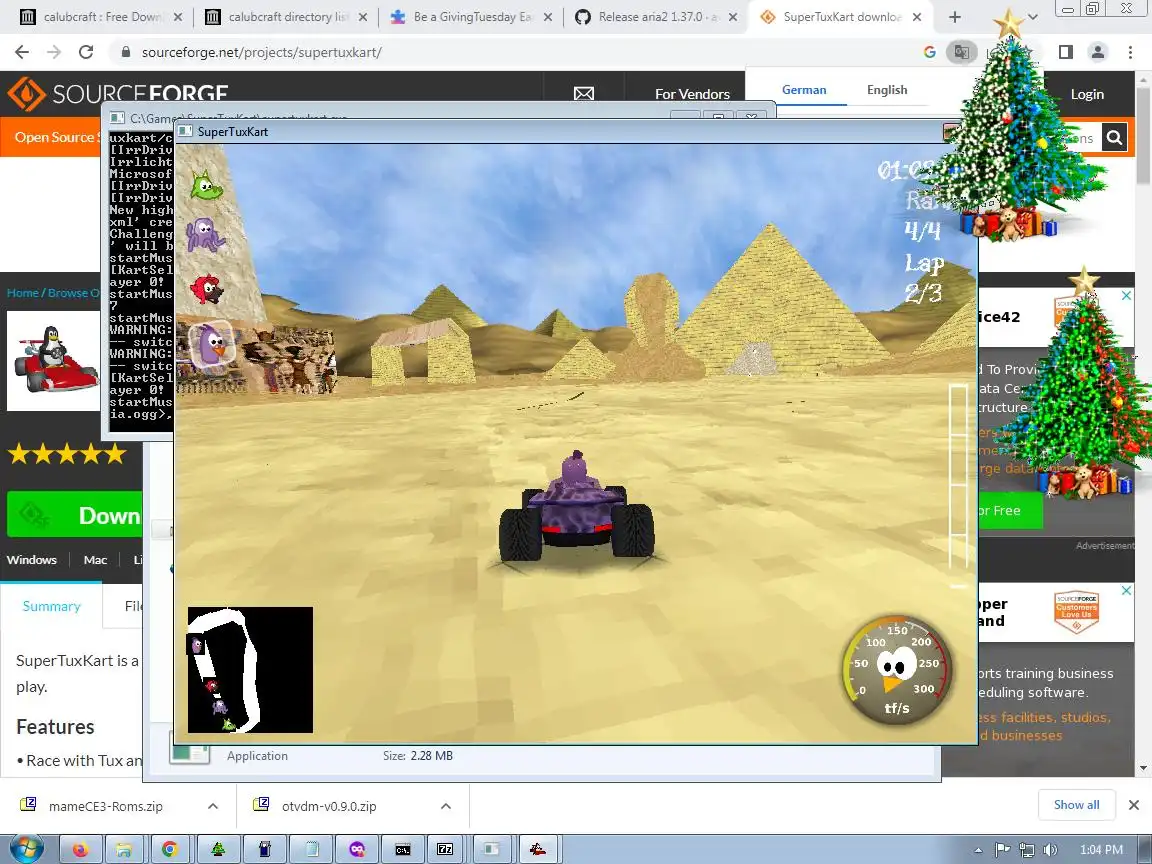Image resolution: width=1152 pixels, height=864 pixels.
Task: Click the Firefox taskbar icon
Action: pyautogui.click(x=79, y=849)
